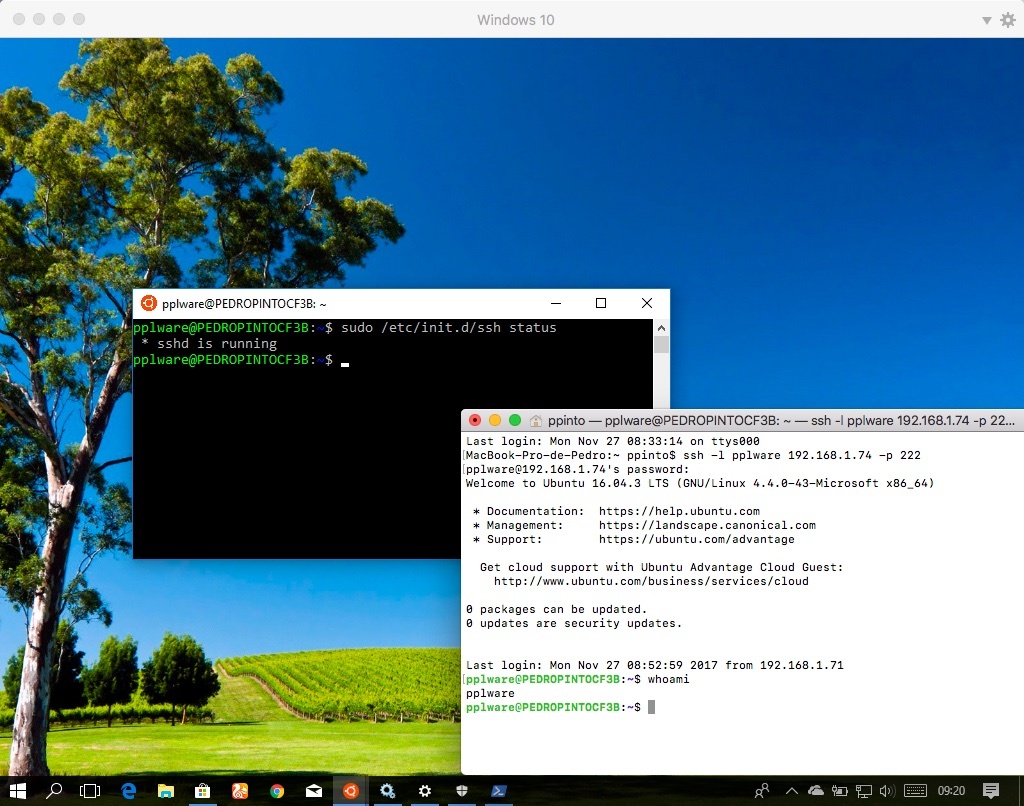The width and height of the screenshot is (1024, 806).
Task: Open Task View from the taskbar
Action: coord(89,790)
